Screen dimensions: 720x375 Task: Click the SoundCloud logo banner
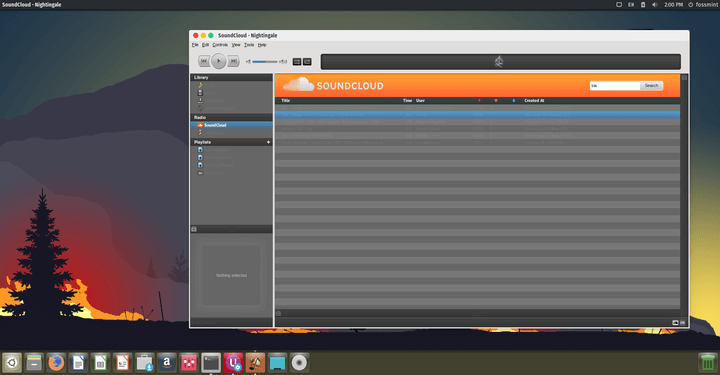(x=333, y=85)
